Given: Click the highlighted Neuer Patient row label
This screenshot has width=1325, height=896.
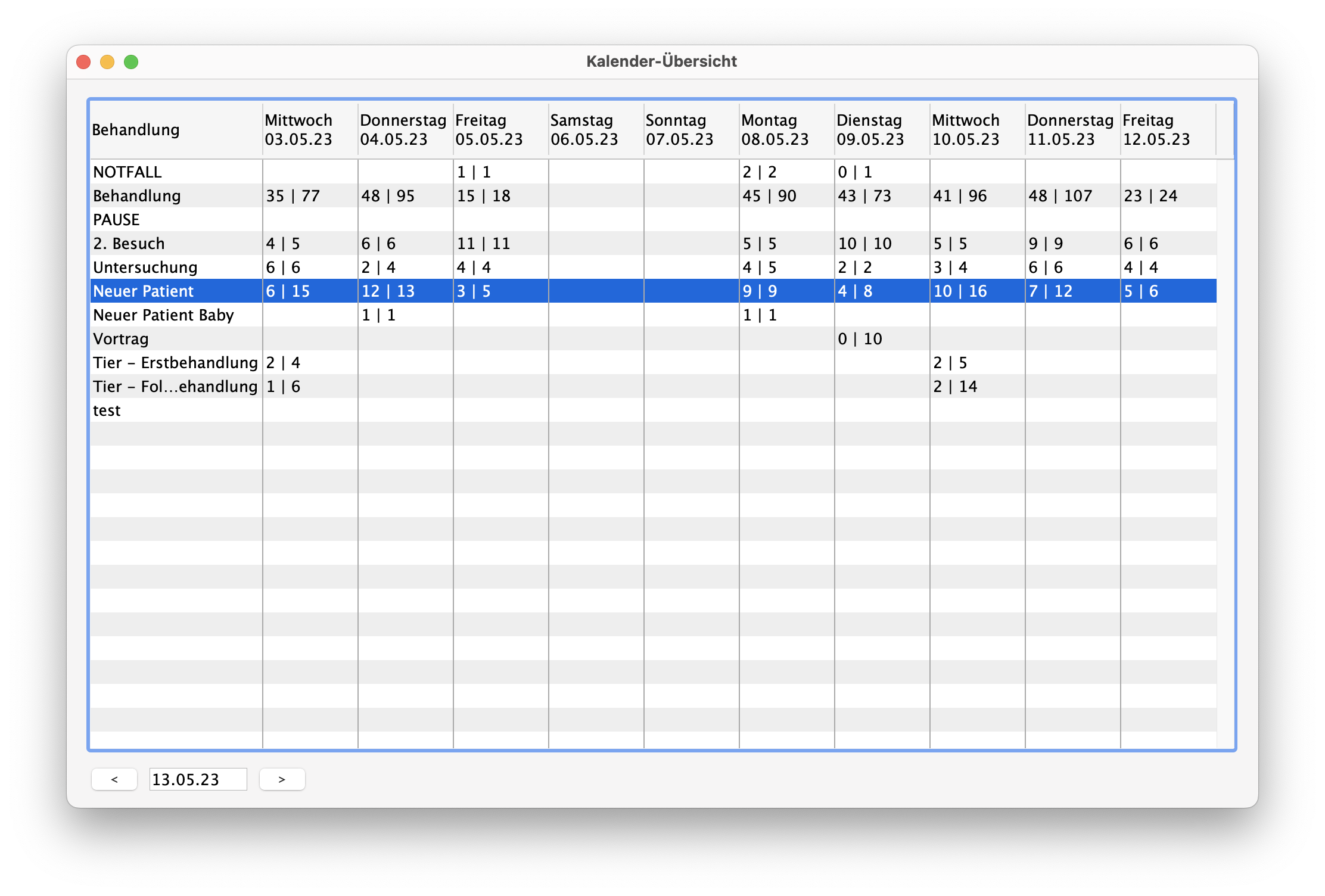Looking at the screenshot, I should pos(144,291).
